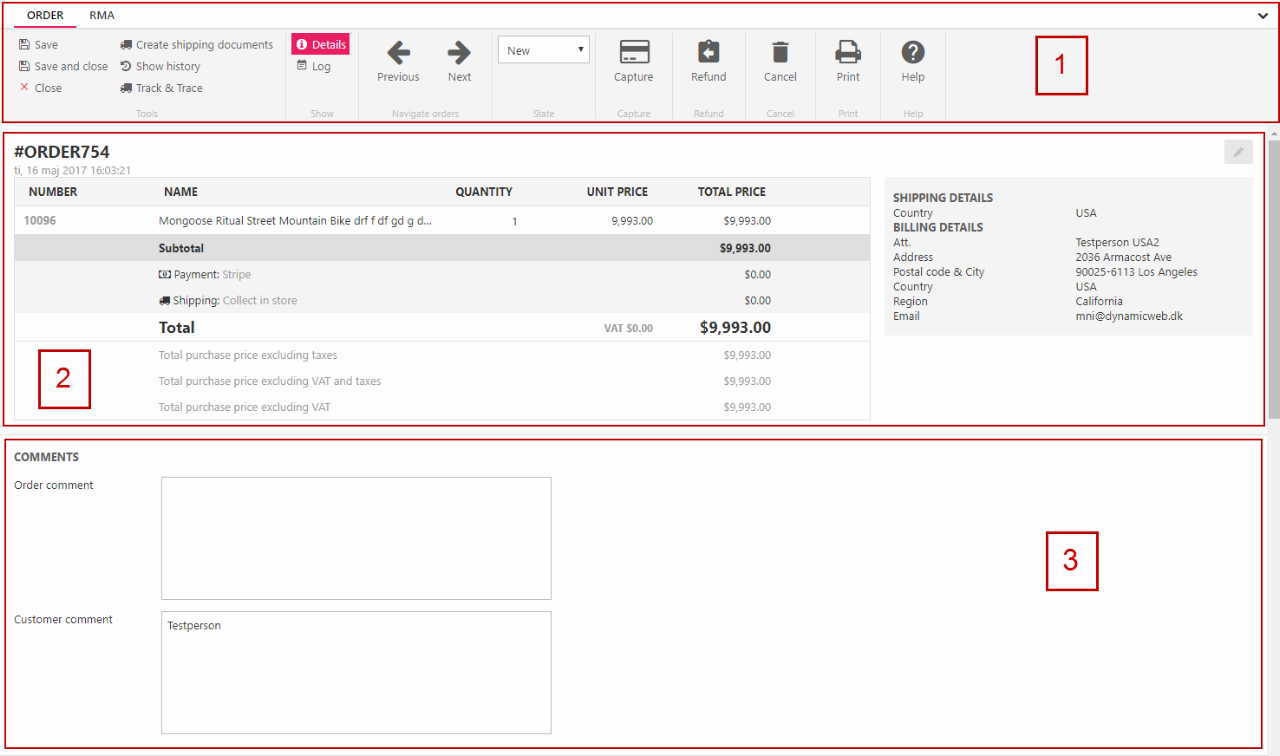Open Show history

pos(160,67)
